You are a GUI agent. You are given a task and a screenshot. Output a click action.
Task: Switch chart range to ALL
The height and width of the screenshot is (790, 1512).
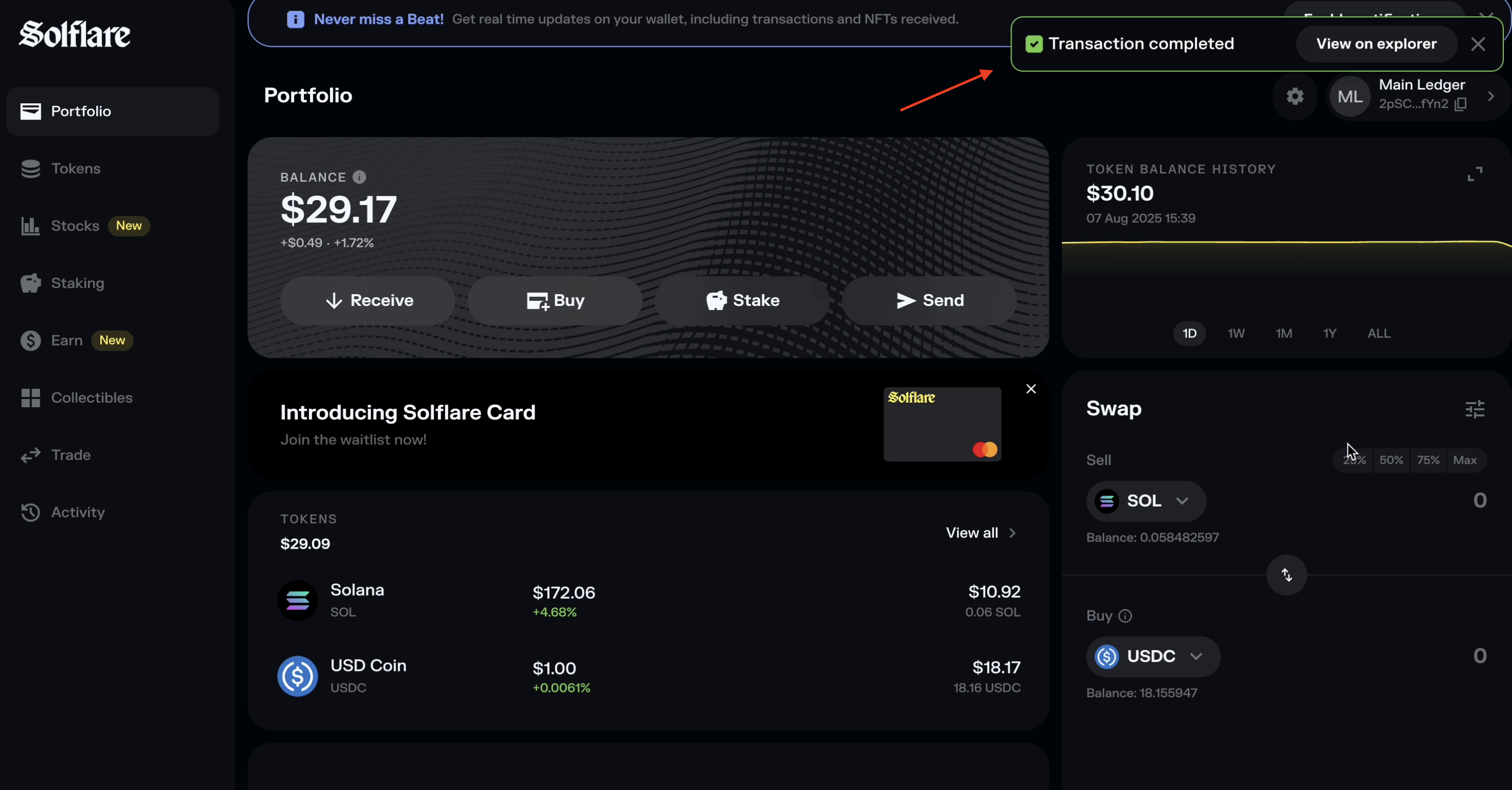click(1378, 333)
